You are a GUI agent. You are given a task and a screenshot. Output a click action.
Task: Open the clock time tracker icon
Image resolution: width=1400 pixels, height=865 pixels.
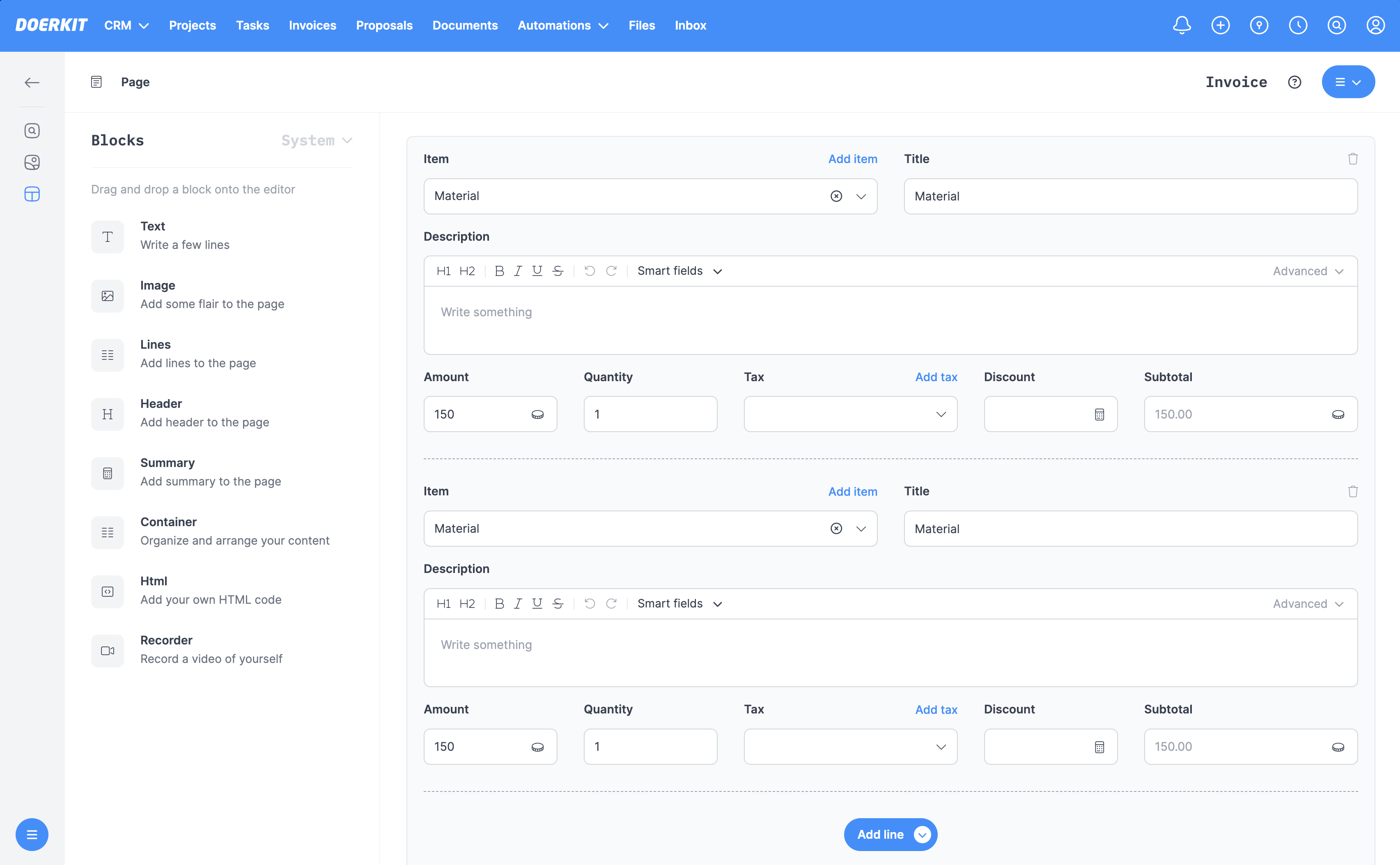tap(1298, 25)
